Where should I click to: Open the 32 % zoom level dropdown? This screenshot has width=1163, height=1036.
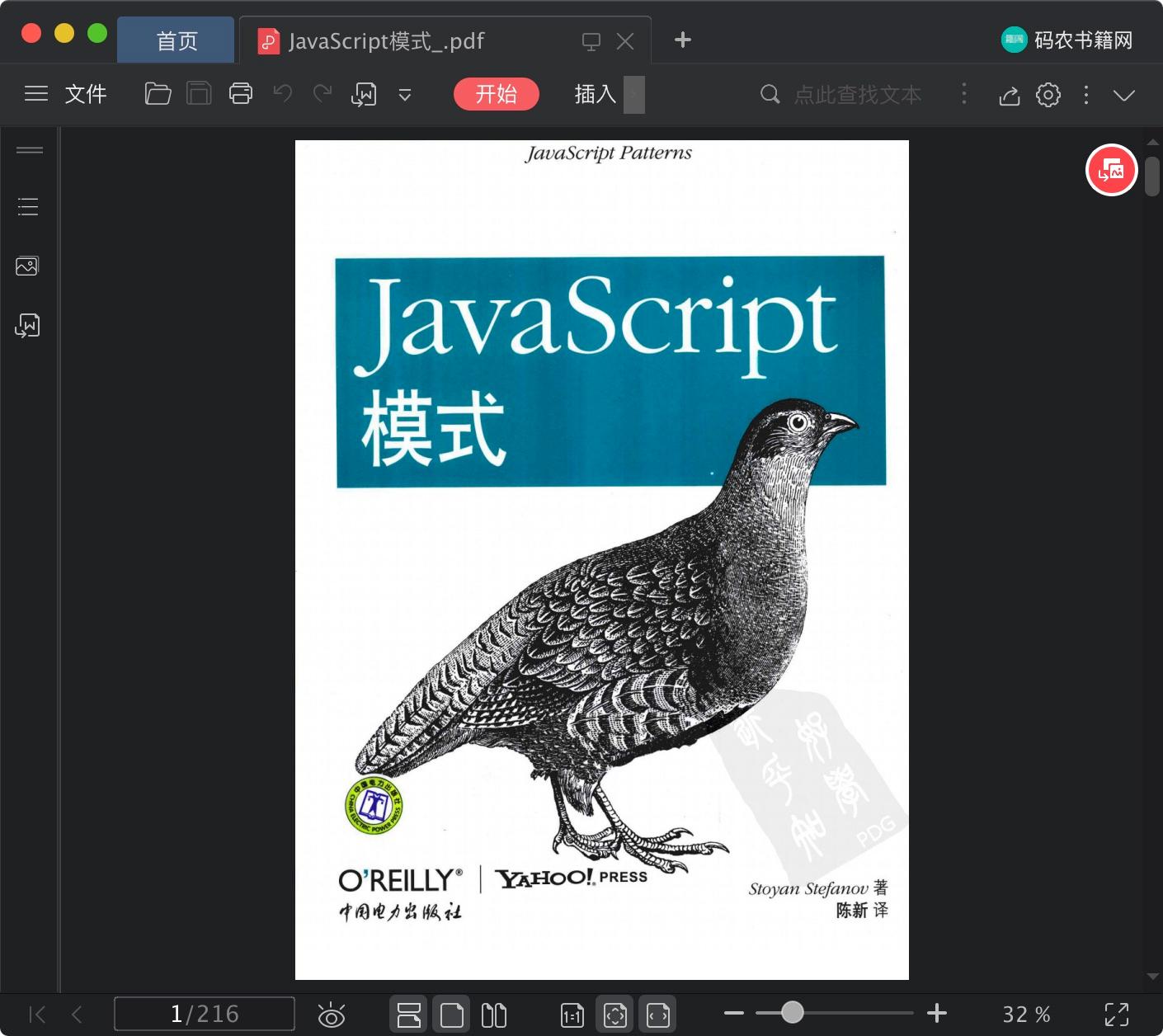[1026, 1015]
